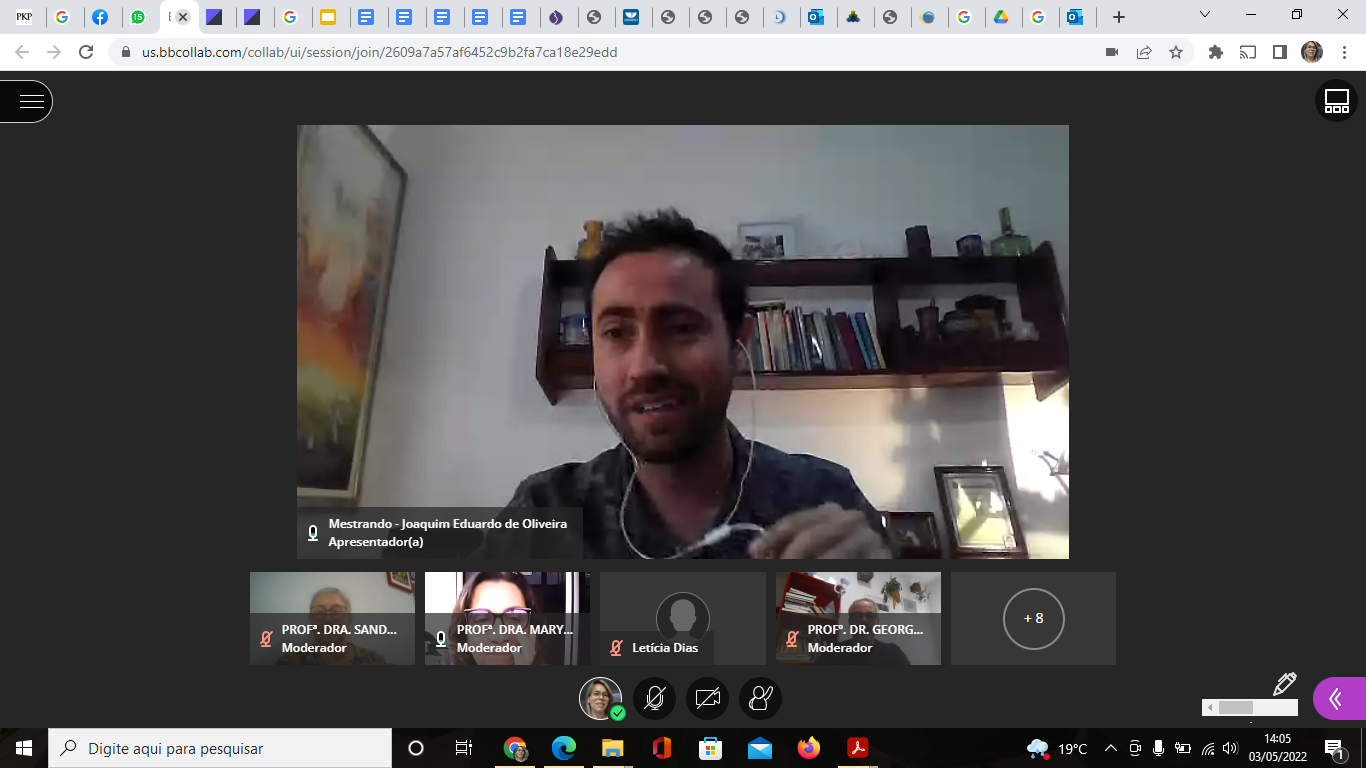Screen dimensions: 1366x768
Task: Open tab search dropdown arrow
Action: (x=1205, y=15)
